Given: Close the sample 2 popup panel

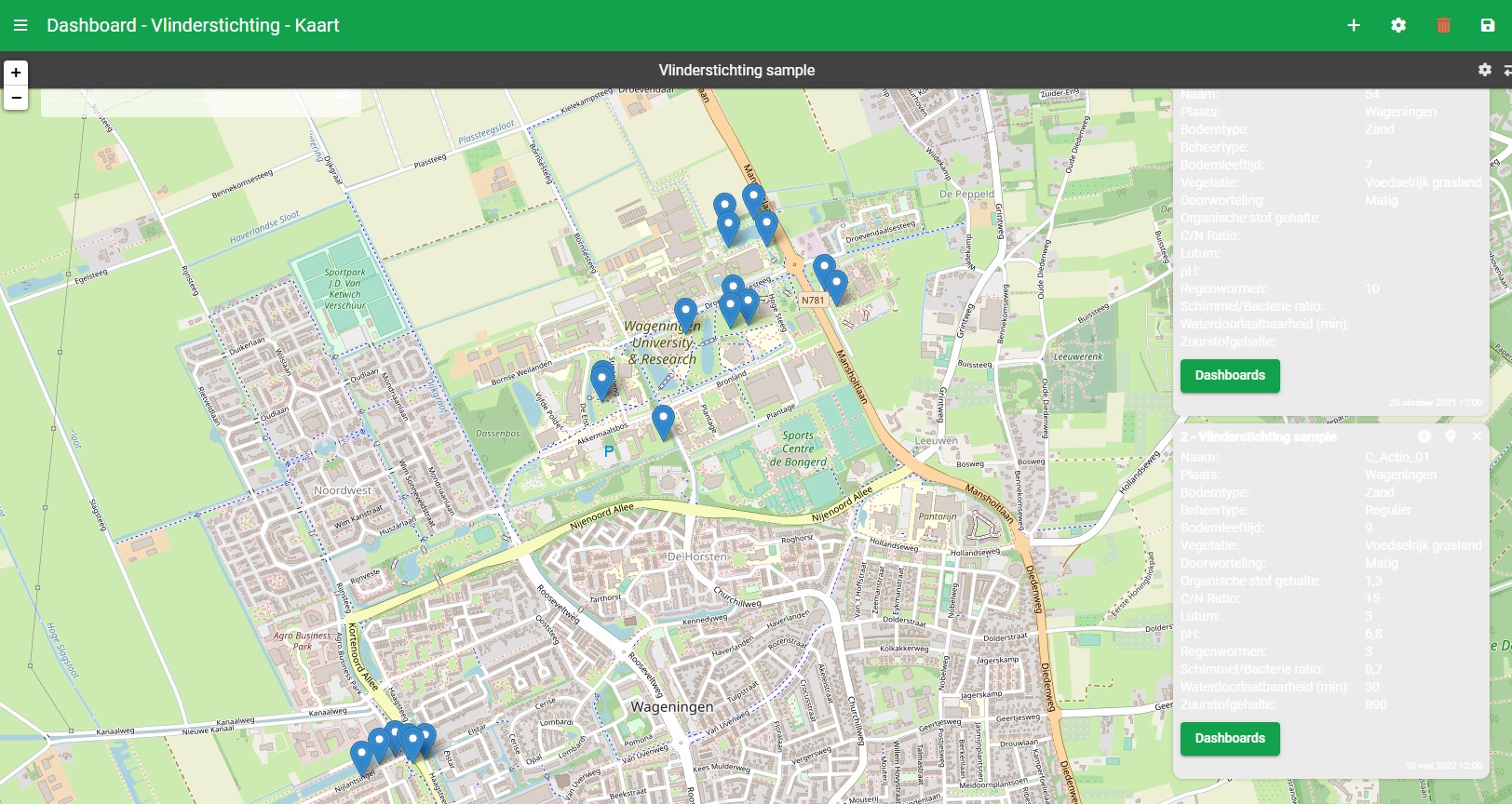Looking at the screenshot, I should [x=1477, y=436].
